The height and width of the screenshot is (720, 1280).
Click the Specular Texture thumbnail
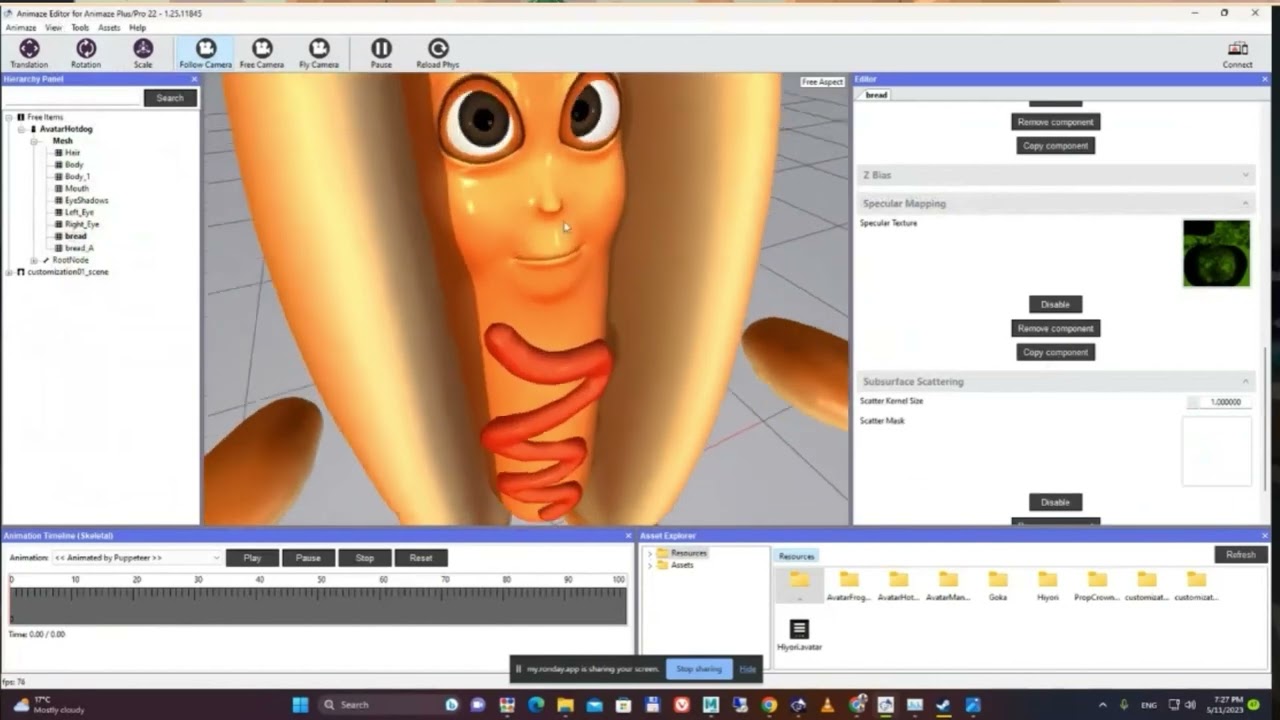1216,254
